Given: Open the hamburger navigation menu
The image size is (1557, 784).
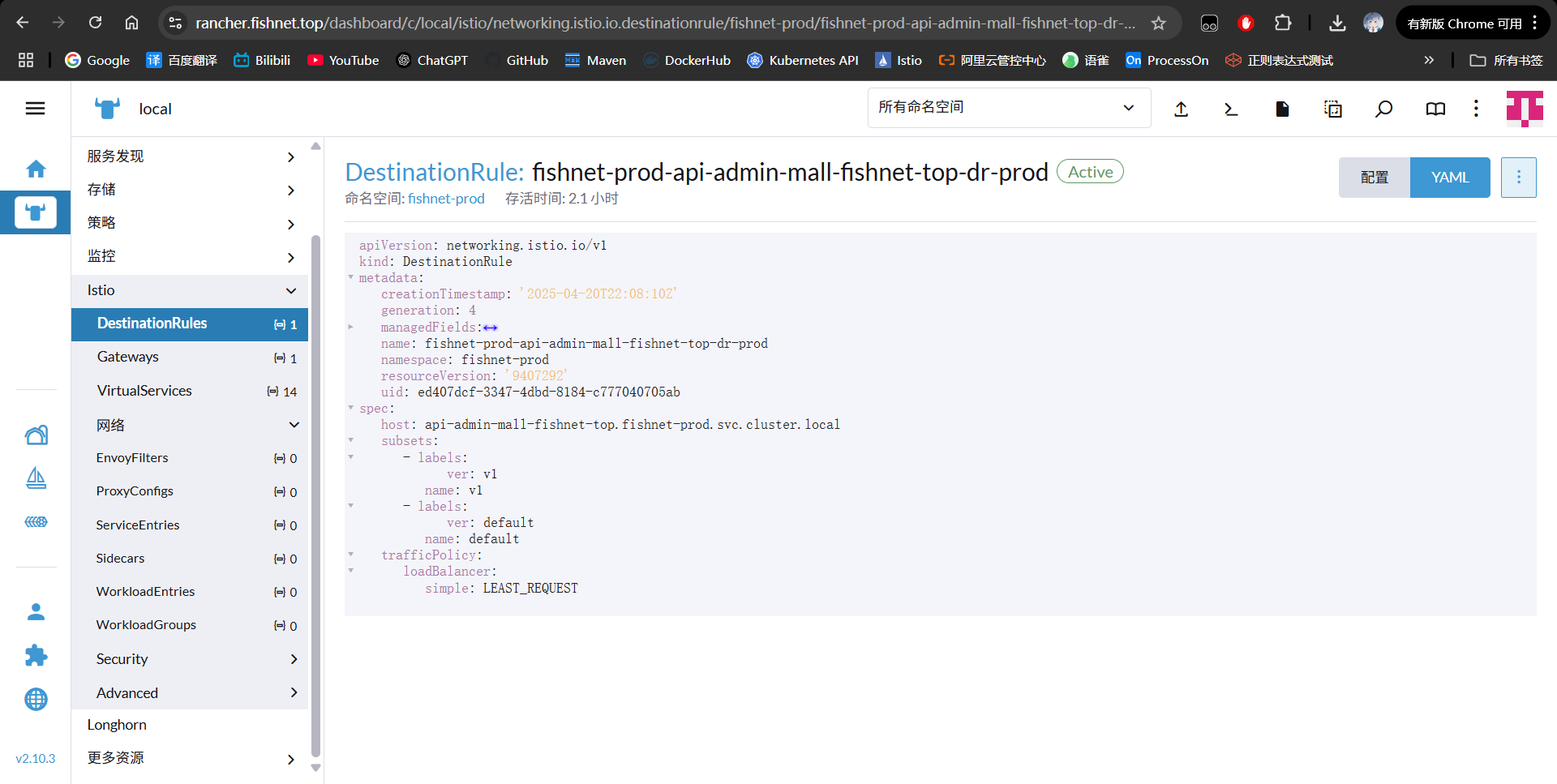Looking at the screenshot, I should [x=35, y=109].
